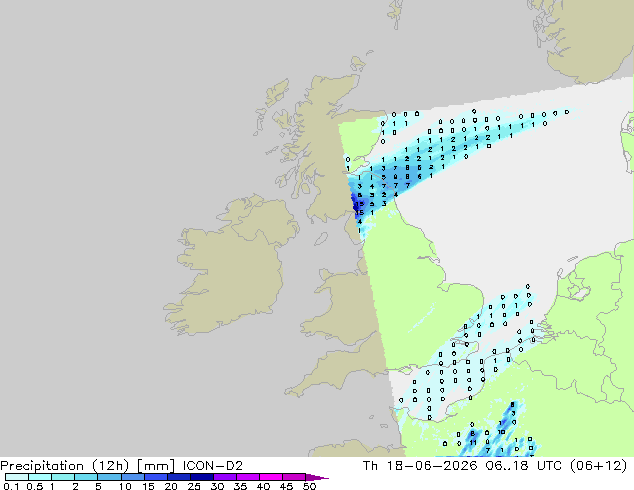Screen dimensions: 634x490
Task: Click the 0.1–0.5 mm legend color swatch
Action: click(x=17, y=477)
